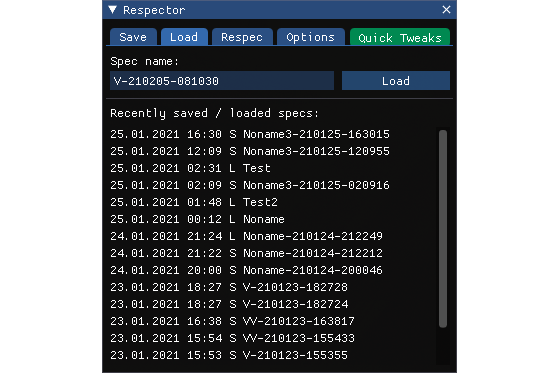Switch to the Save tab
This screenshot has width=559, height=373.
click(133, 37)
